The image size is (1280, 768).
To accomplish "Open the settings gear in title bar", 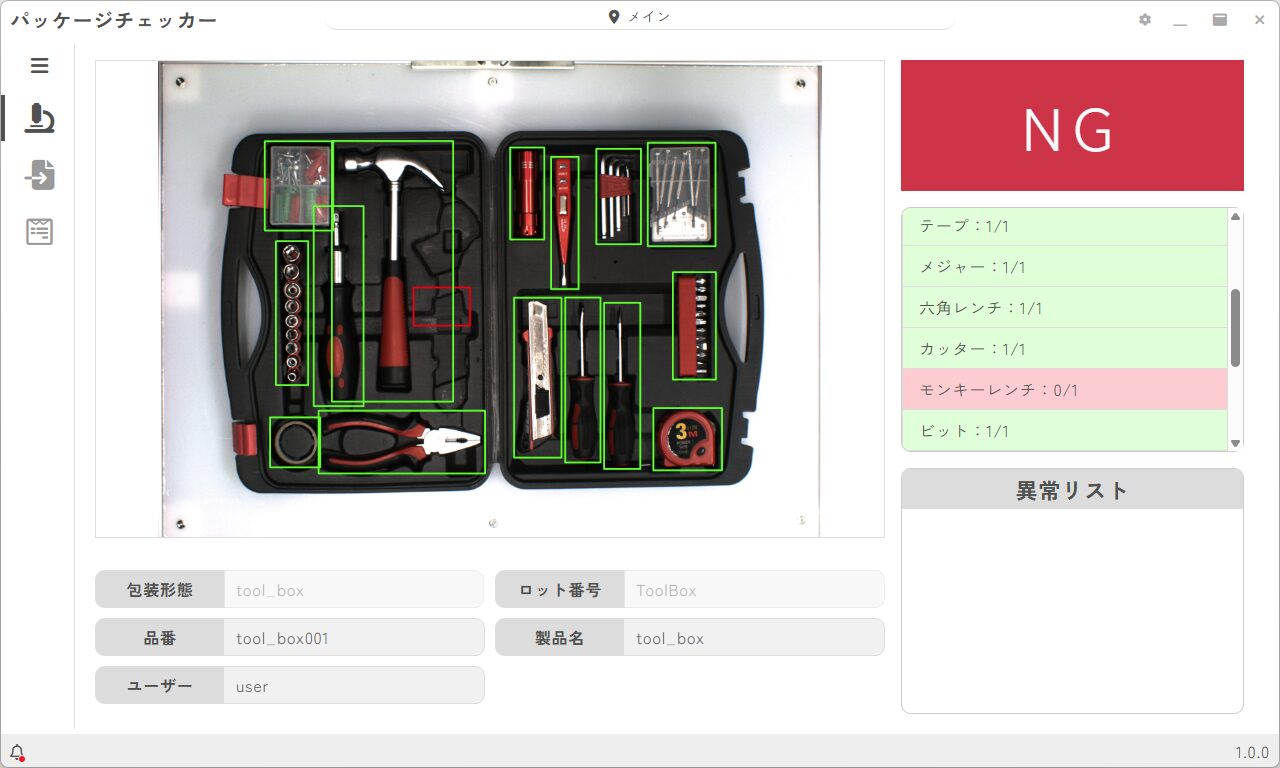I will coord(1144,19).
